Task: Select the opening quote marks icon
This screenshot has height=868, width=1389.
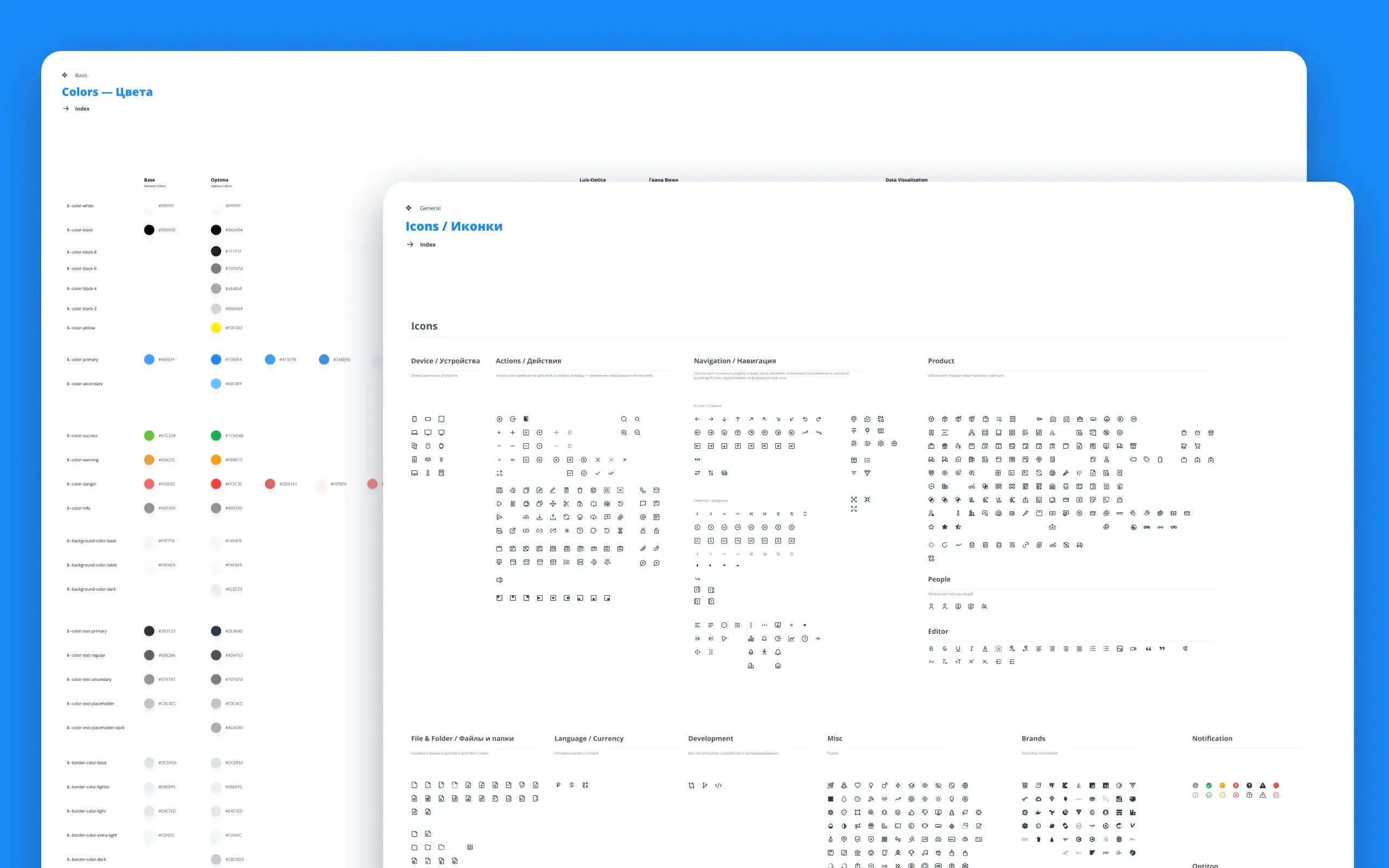Action: pyautogui.click(x=1149, y=649)
